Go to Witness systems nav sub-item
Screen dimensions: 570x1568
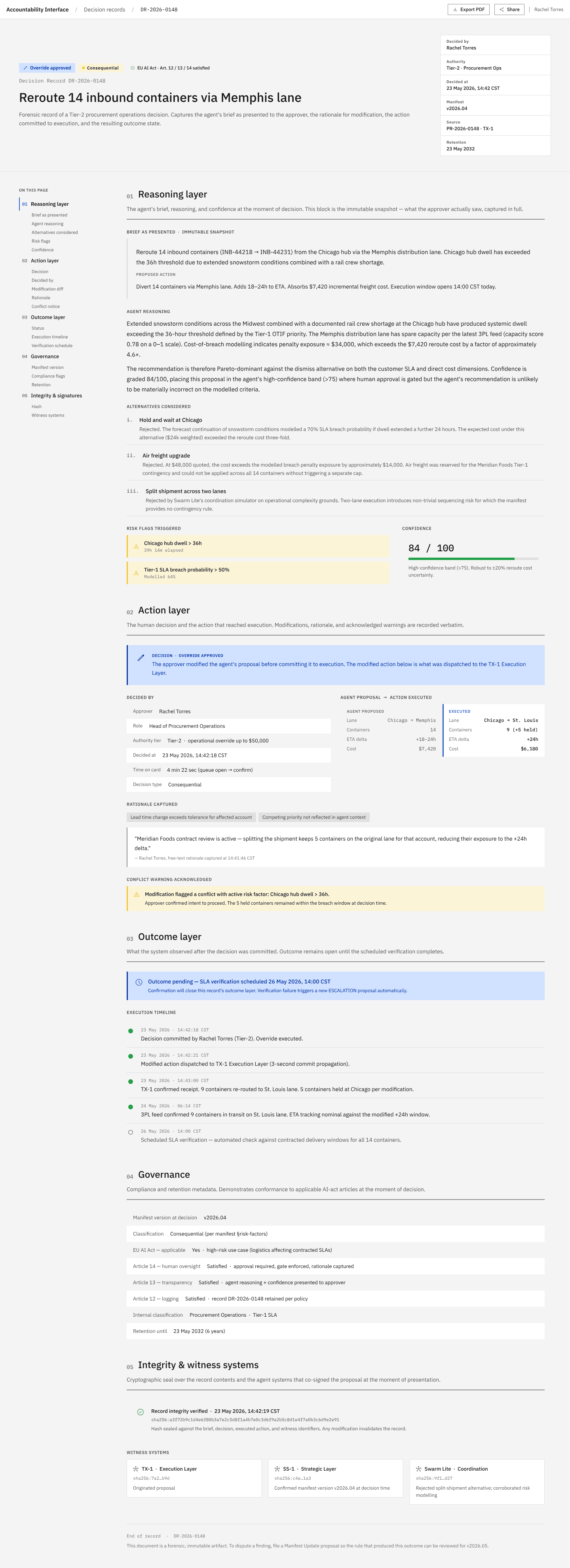(x=47, y=415)
